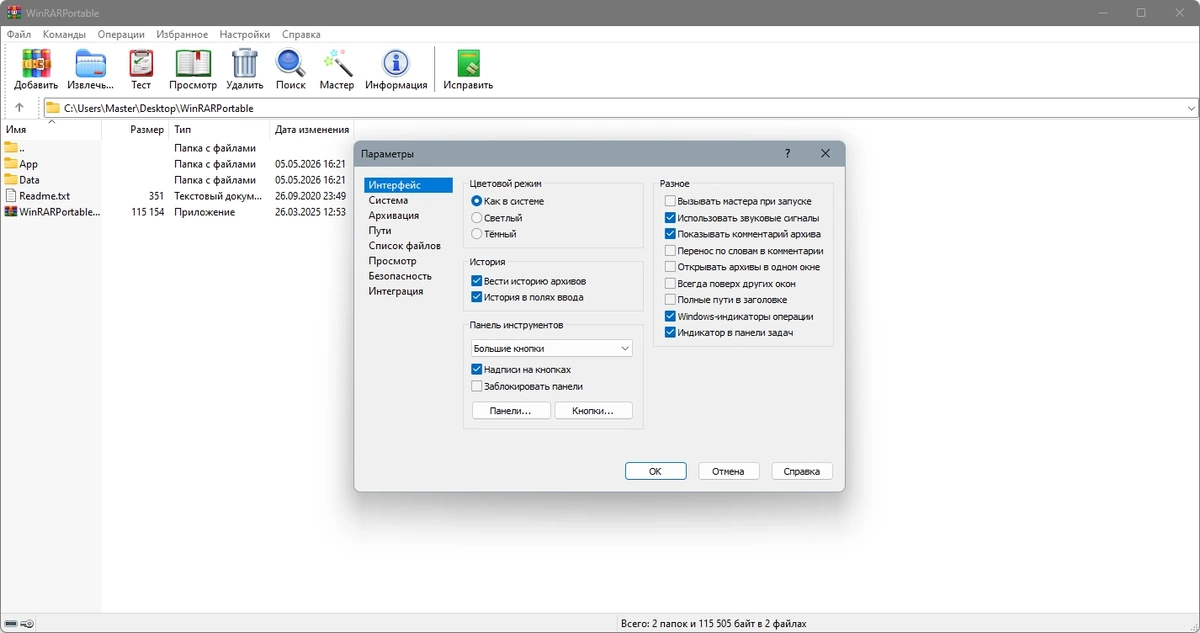Click the drive icon in status bar

pos(11,624)
